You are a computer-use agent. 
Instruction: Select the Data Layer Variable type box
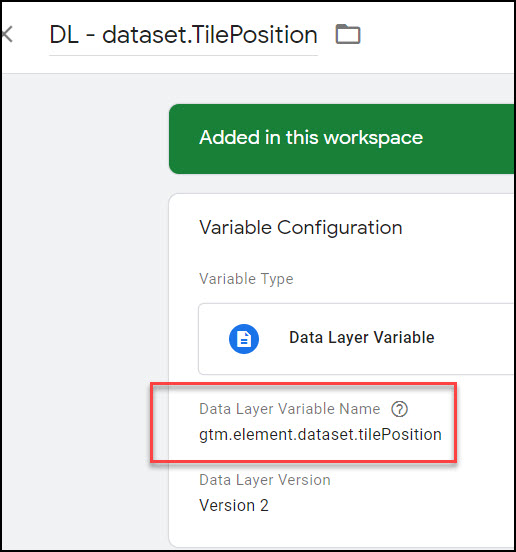click(356, 339)
